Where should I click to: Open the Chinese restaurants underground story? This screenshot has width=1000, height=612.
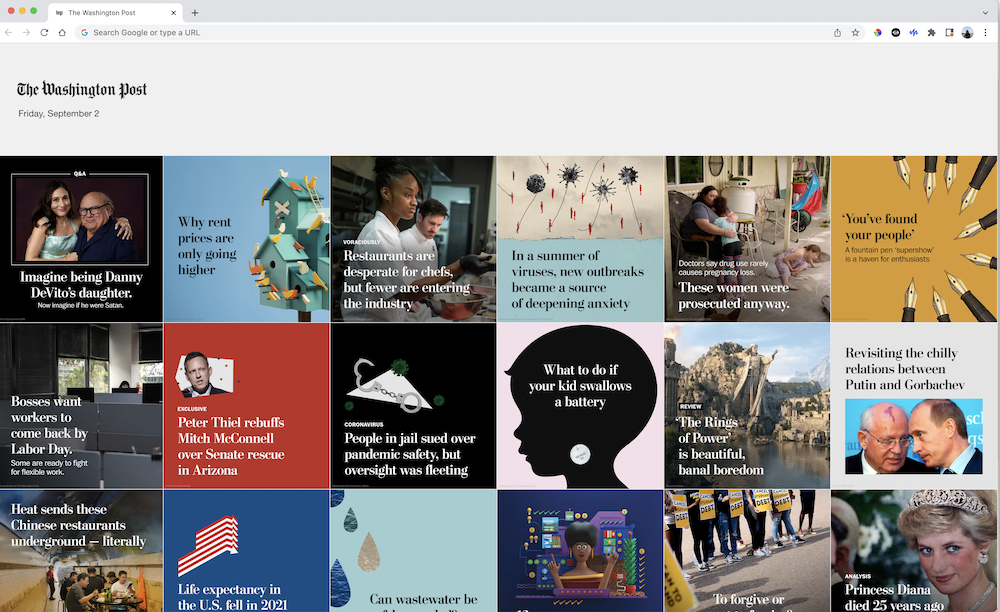(x=81, y=551)
